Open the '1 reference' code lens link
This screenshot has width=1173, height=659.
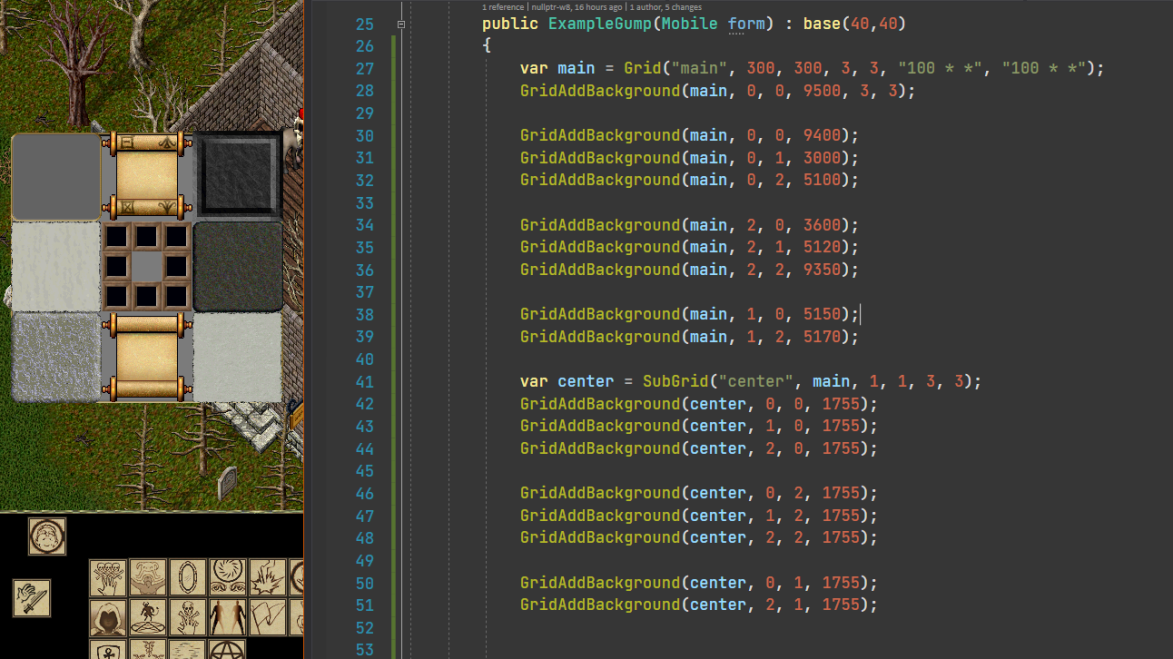(x=503, y=7)
